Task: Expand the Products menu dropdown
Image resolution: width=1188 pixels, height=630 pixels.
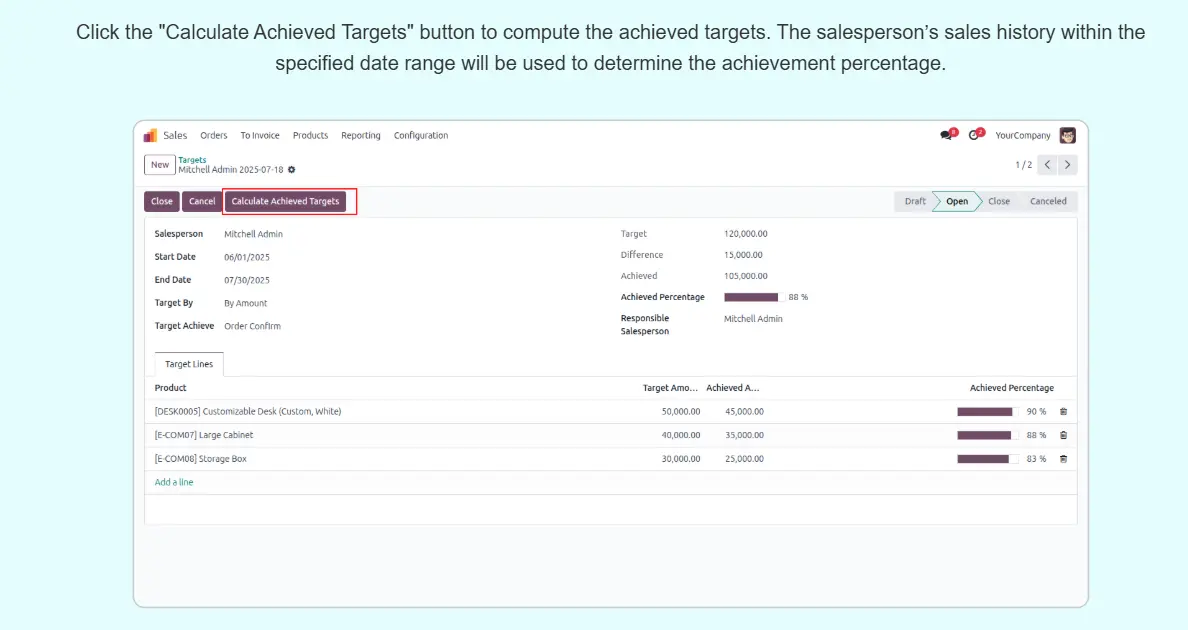Action: point(310,136)
